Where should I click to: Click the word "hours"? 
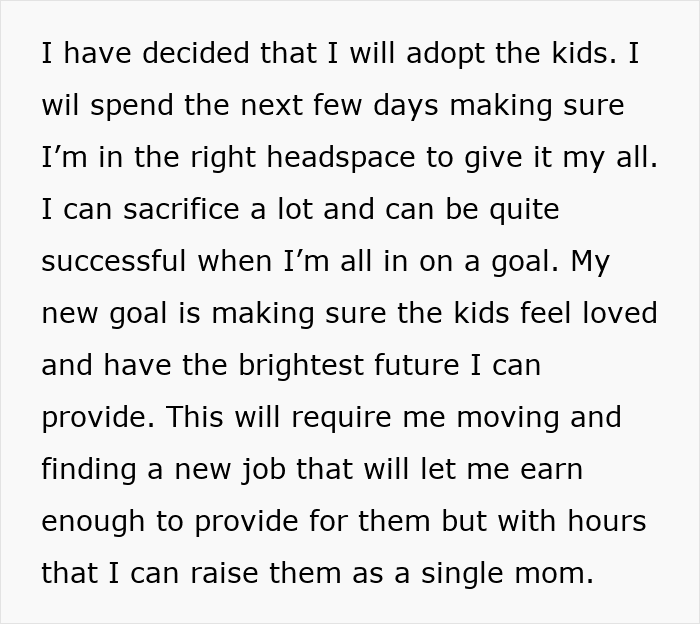606,522
